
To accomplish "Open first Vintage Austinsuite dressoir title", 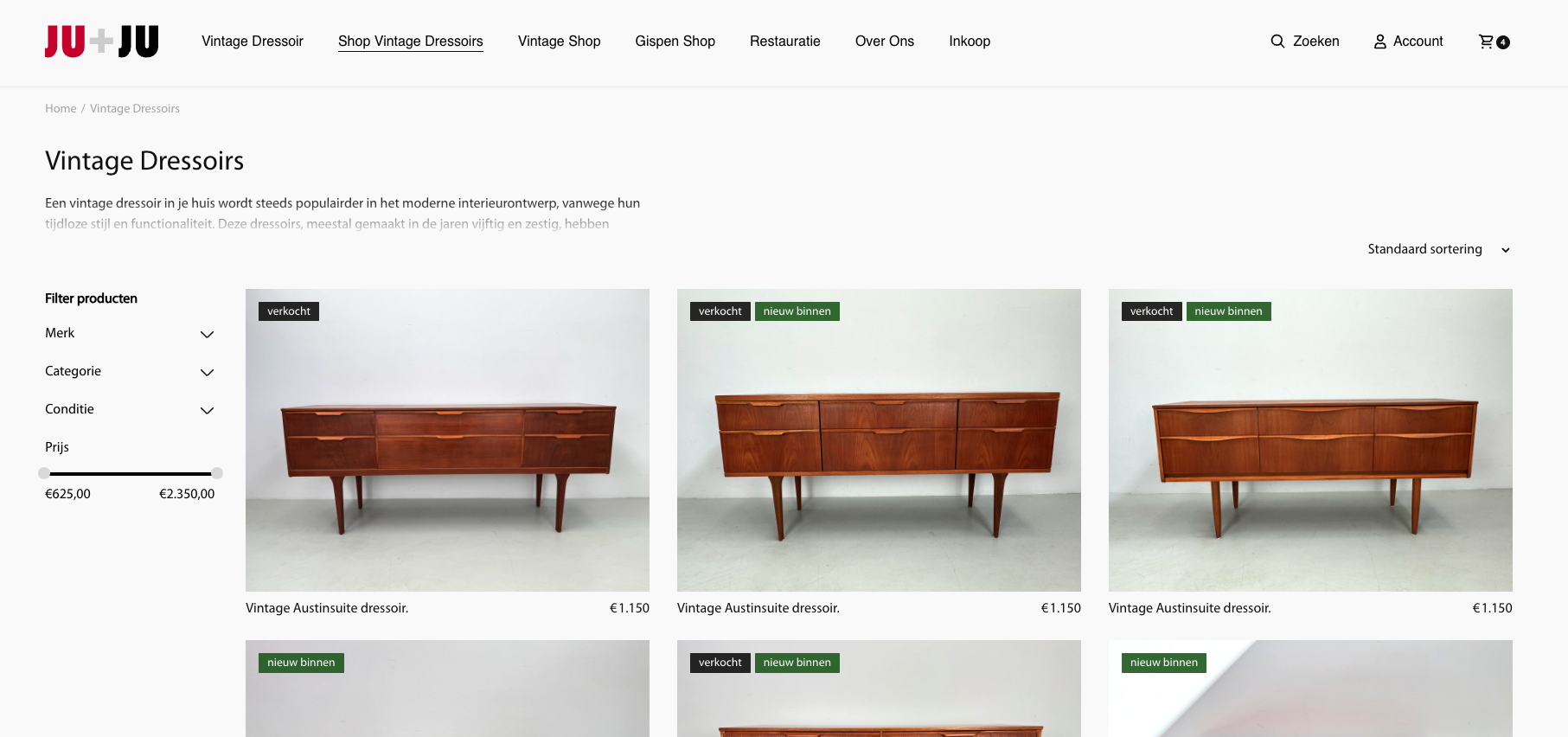I will pos(327,608).
